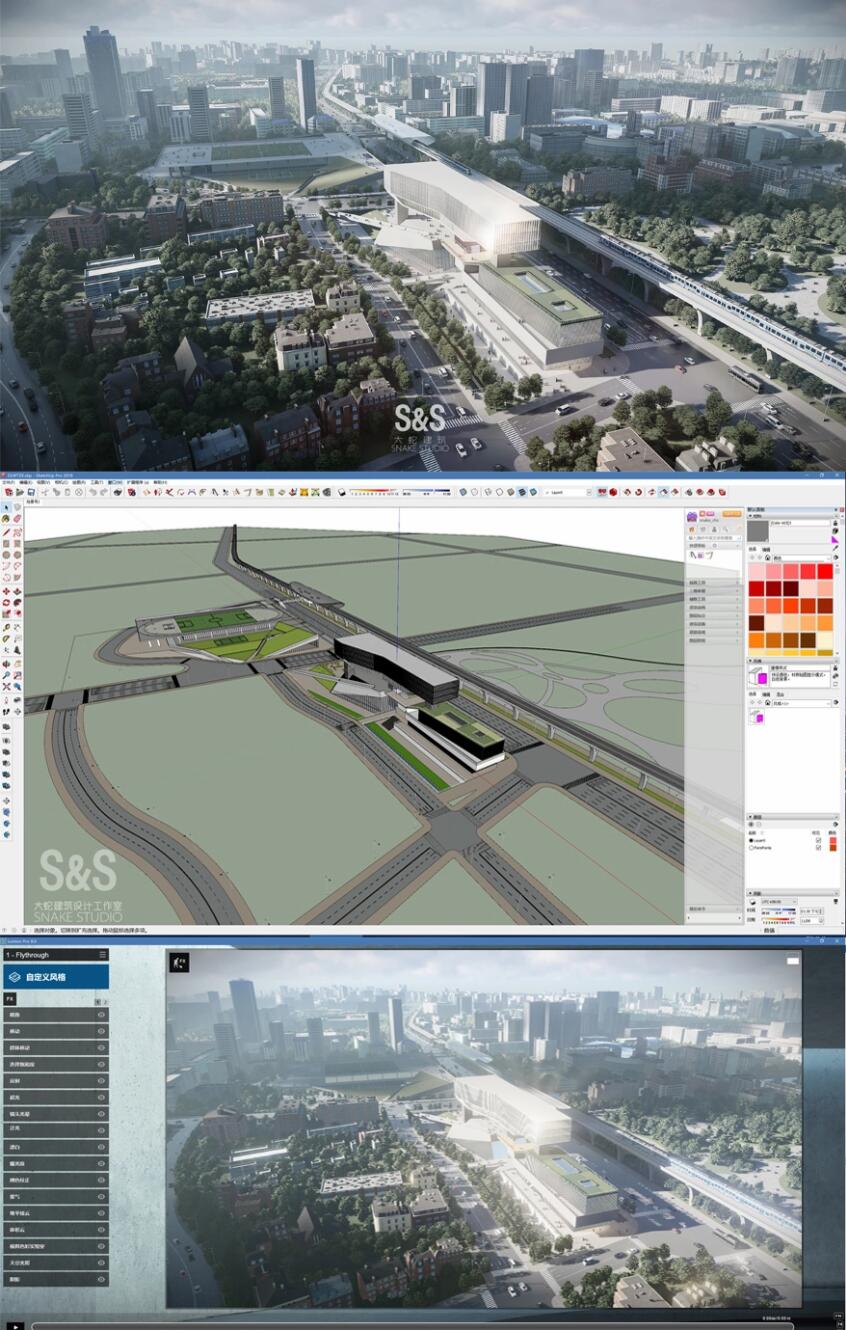Click the FX icon in Lumion
The height and width of the screenshot is (1330, 846).
click(10, 999)
